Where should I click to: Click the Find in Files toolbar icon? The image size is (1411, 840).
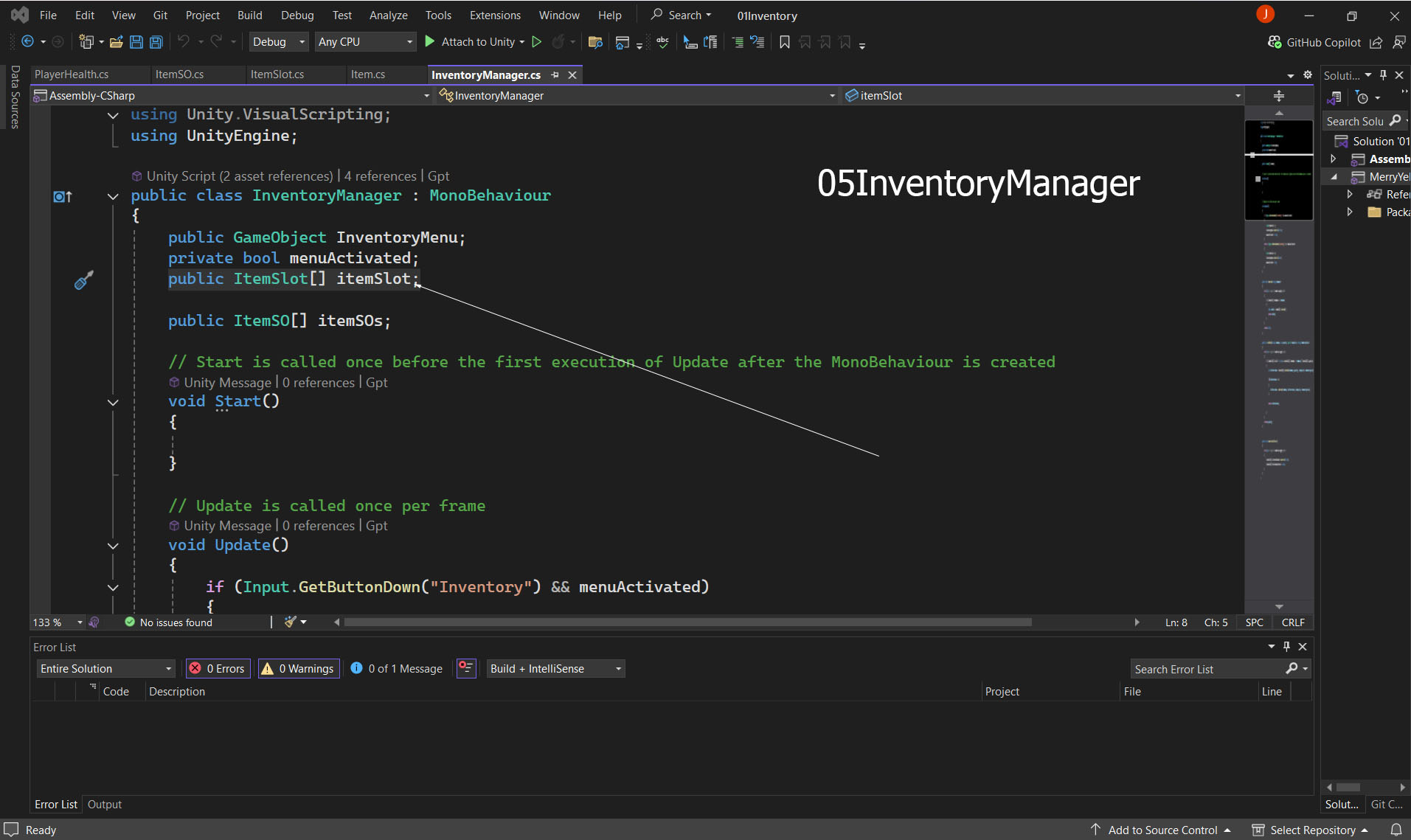point(595,42)
